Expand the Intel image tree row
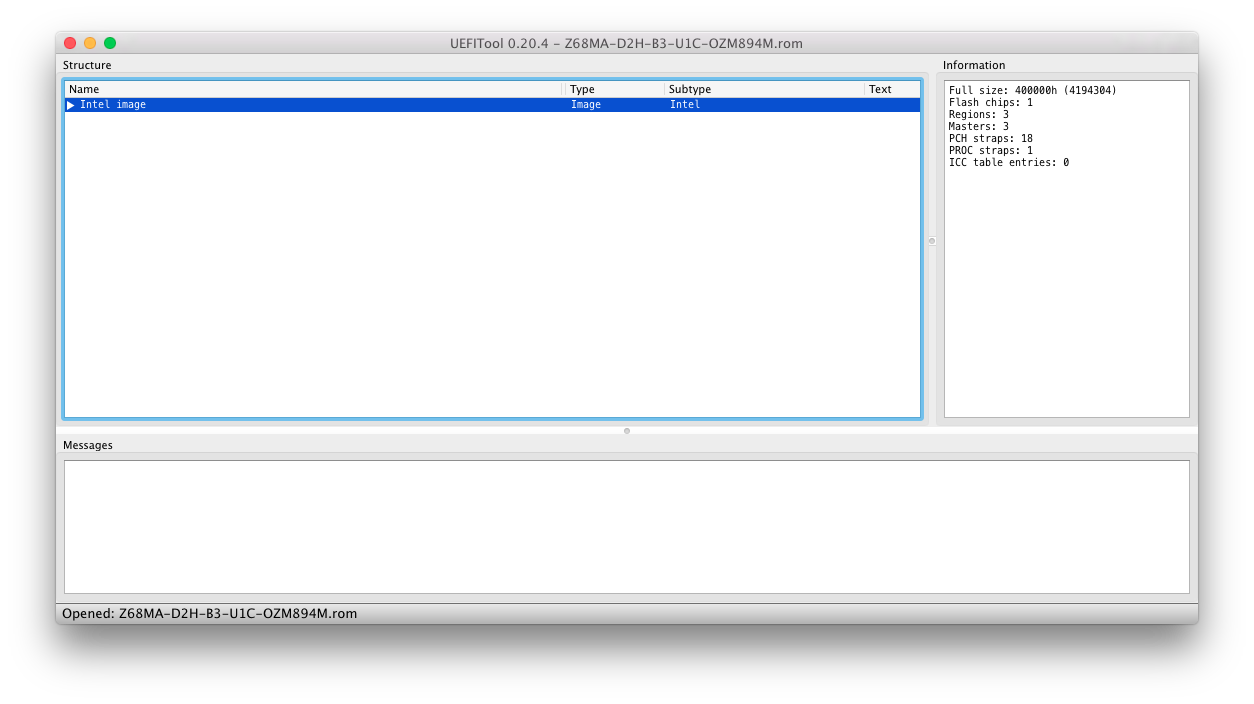 tap(71, 105)
